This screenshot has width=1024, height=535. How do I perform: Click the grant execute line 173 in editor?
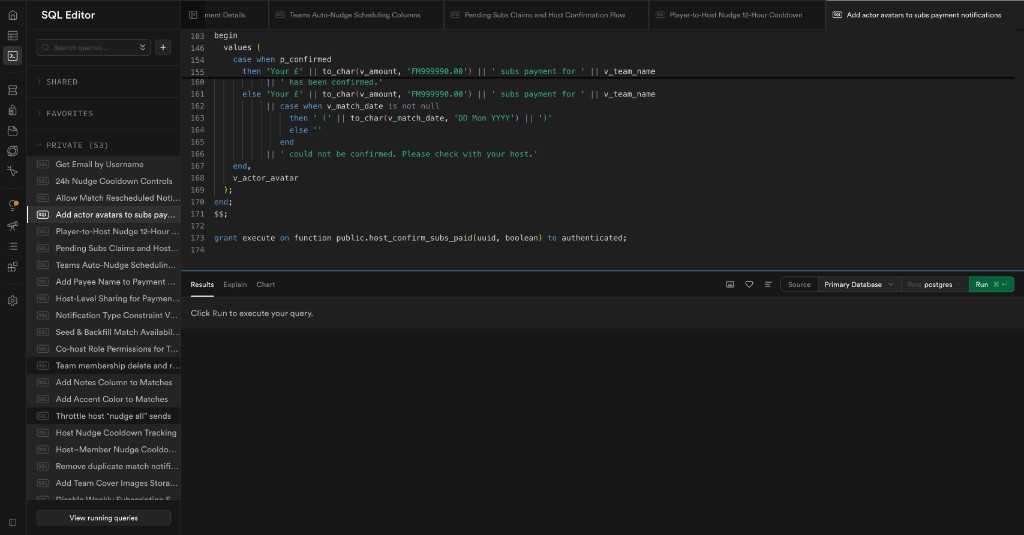420,238
